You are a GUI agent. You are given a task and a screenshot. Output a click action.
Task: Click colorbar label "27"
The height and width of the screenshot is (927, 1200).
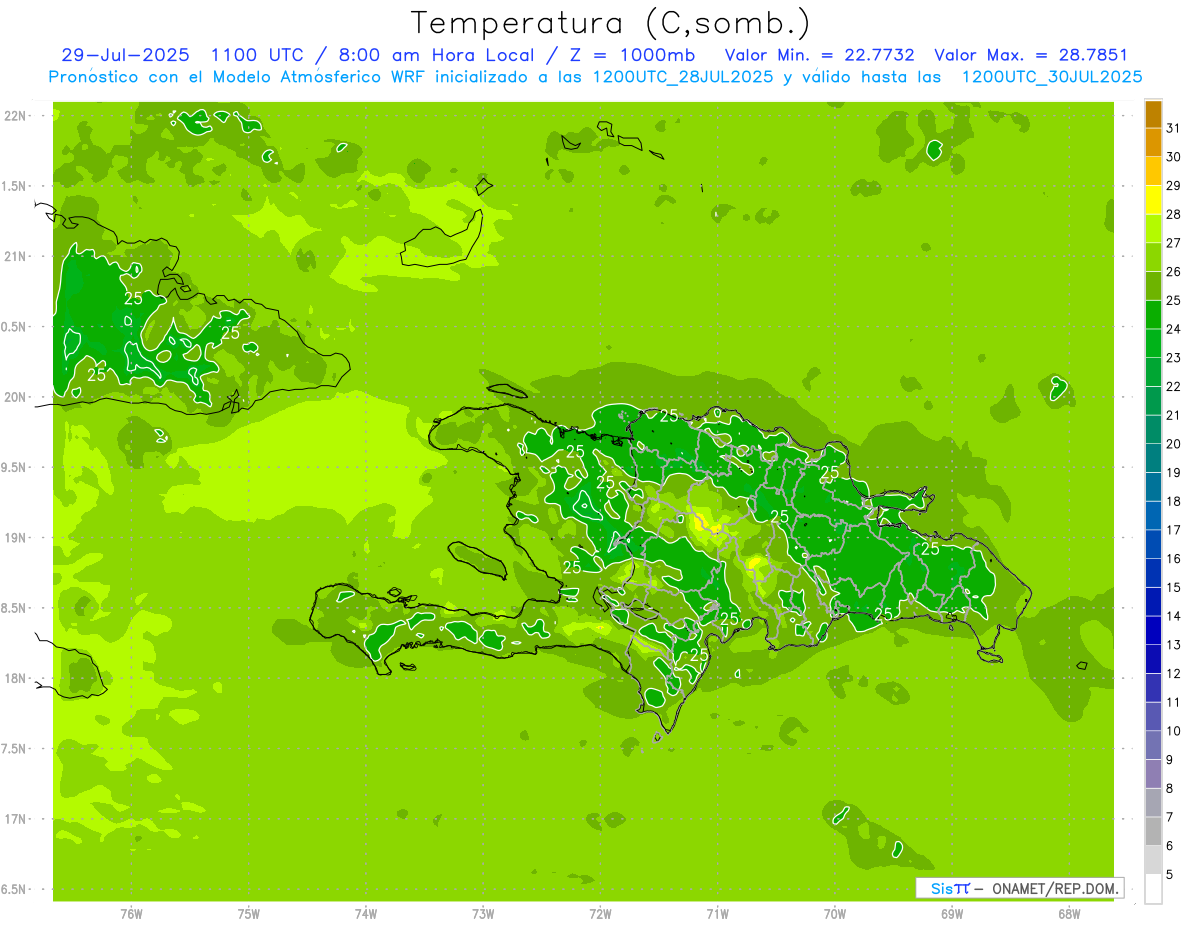click(x=1174, y=243)
